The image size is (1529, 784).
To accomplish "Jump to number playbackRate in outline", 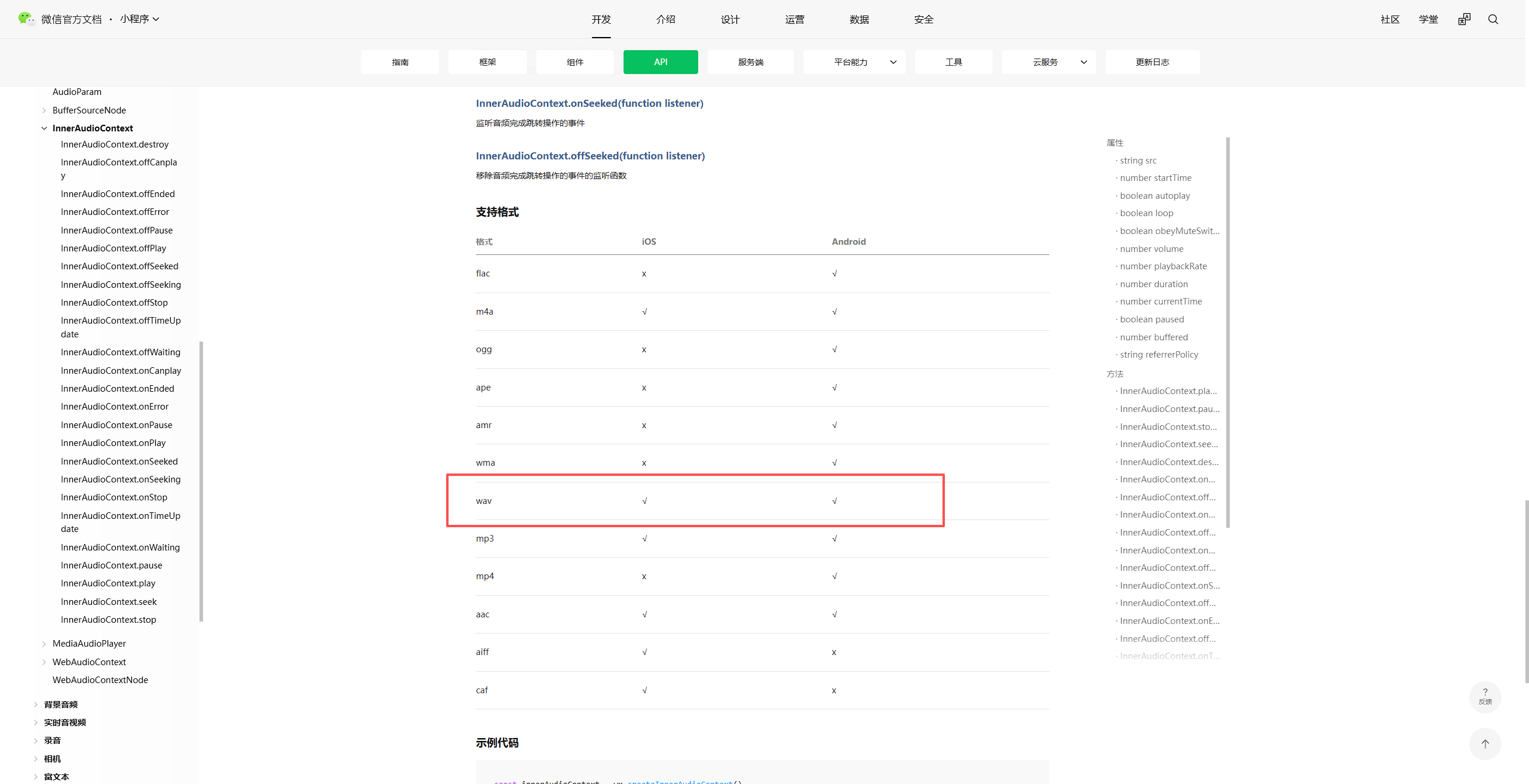I will (x=1163, y=266).
